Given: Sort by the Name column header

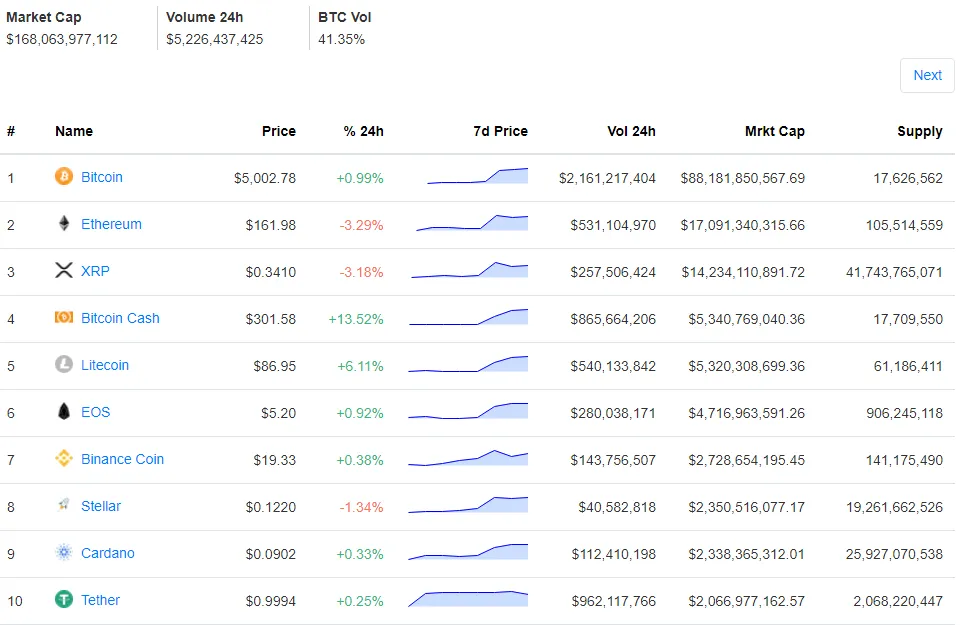Looking at the screenshot, I should coord(74,131).
